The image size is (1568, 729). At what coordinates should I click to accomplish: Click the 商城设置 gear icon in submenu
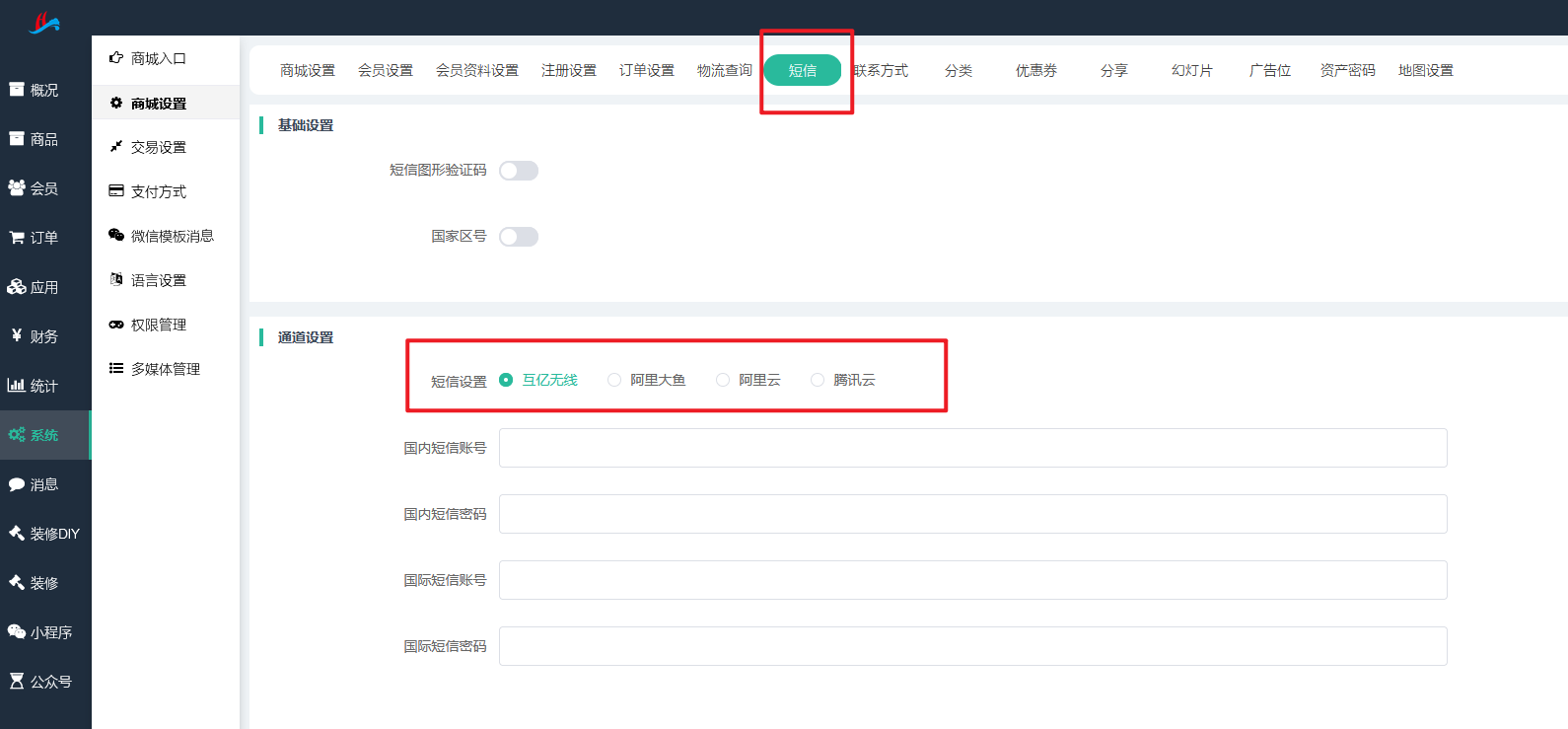click(x=116, y=103)
